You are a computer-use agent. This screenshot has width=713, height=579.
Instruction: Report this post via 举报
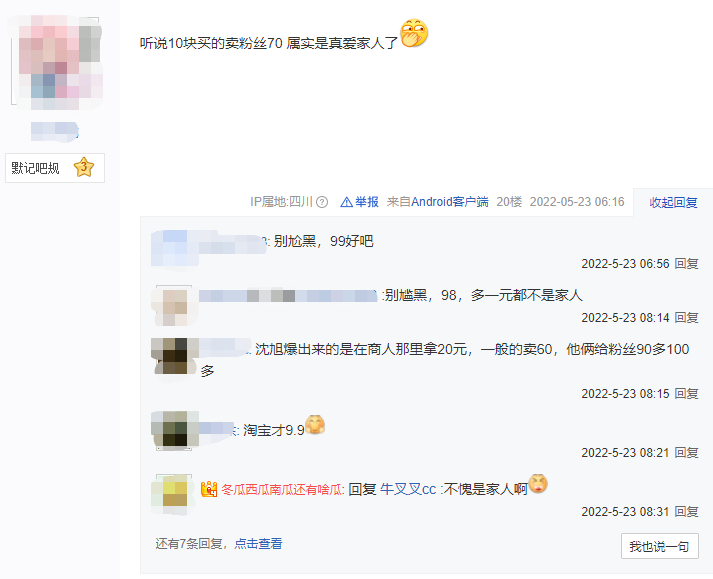[367, 202]
